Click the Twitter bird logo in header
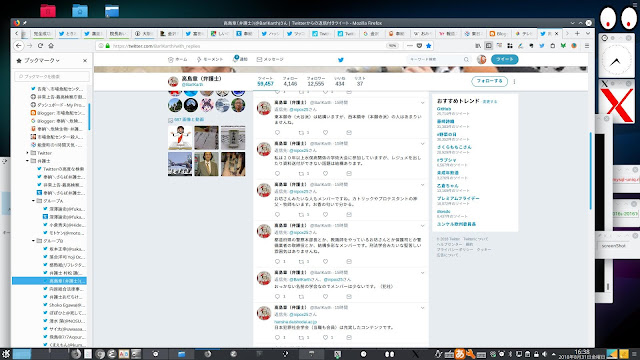This screenshot has height=360, width=640. click(x=341, y=60)
